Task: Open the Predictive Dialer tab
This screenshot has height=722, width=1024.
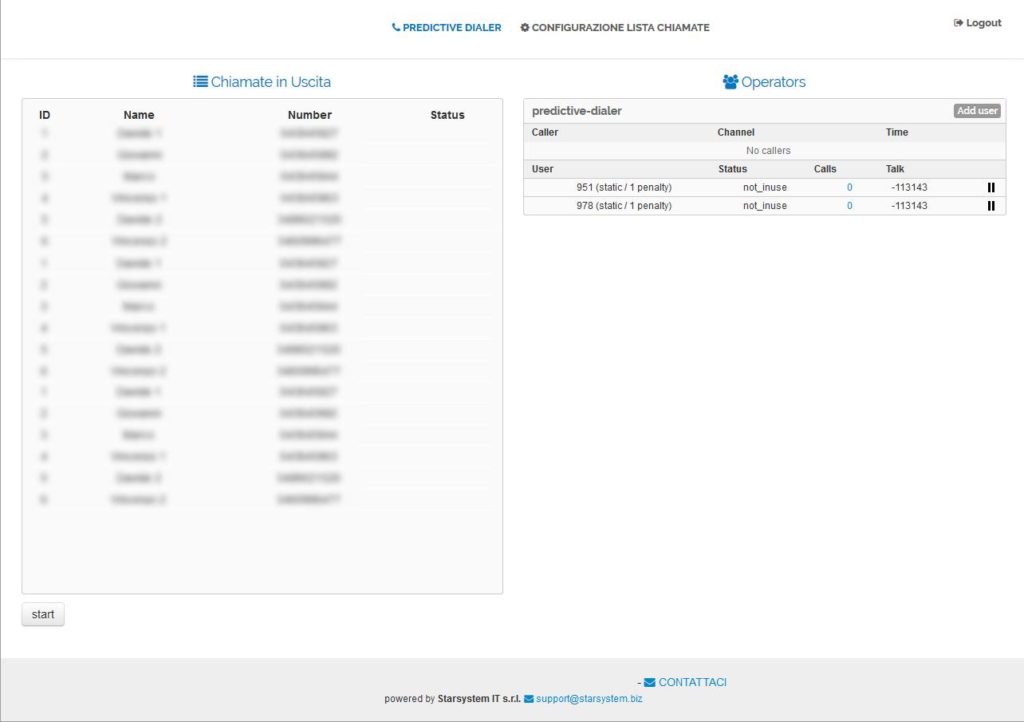Action: pyautogui.click(x=451, y=28)
